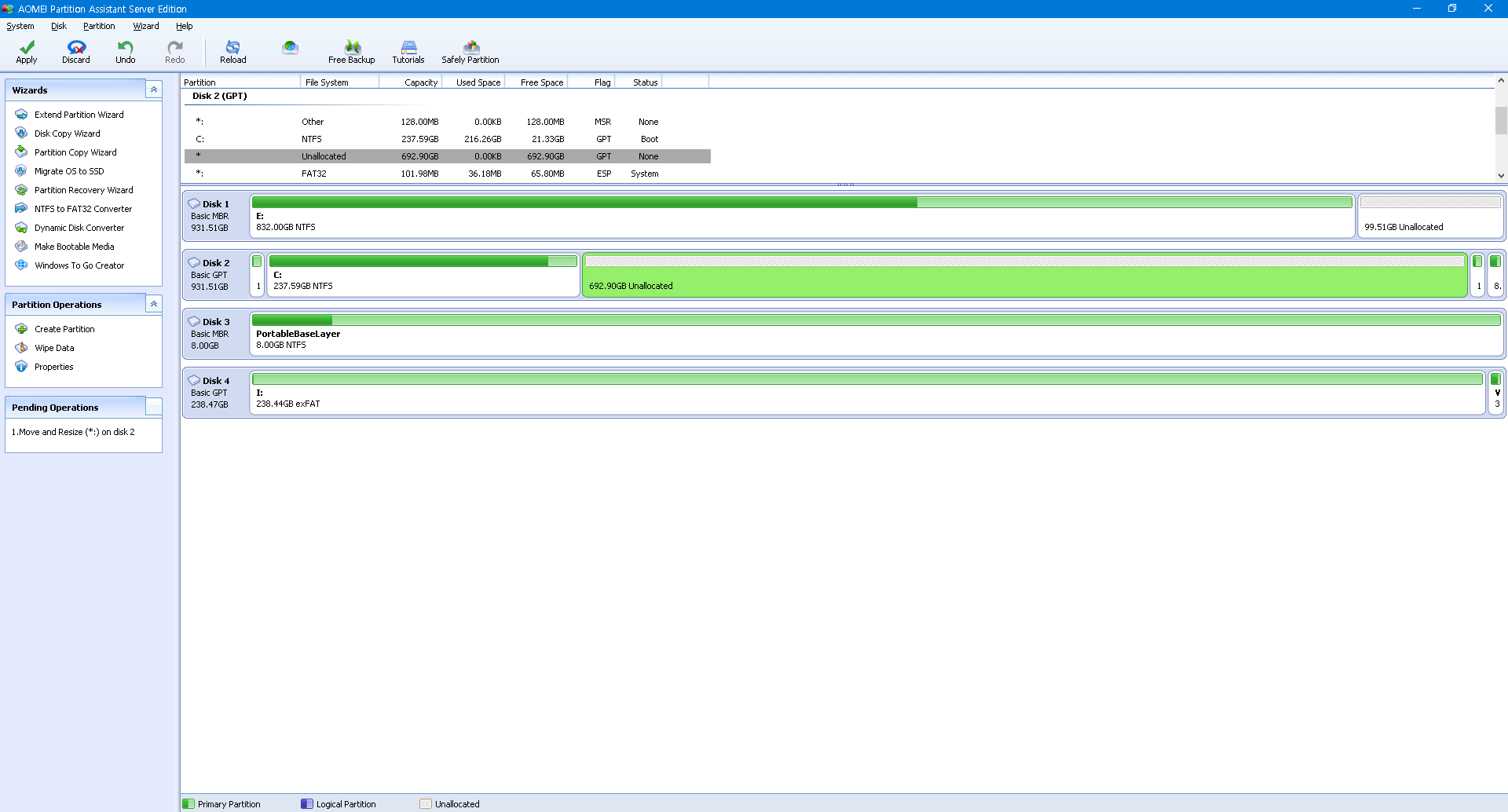Select pending operation Move and Resize entry
Viewport: 1508px width, 812px height.
(x=73, y=432)
